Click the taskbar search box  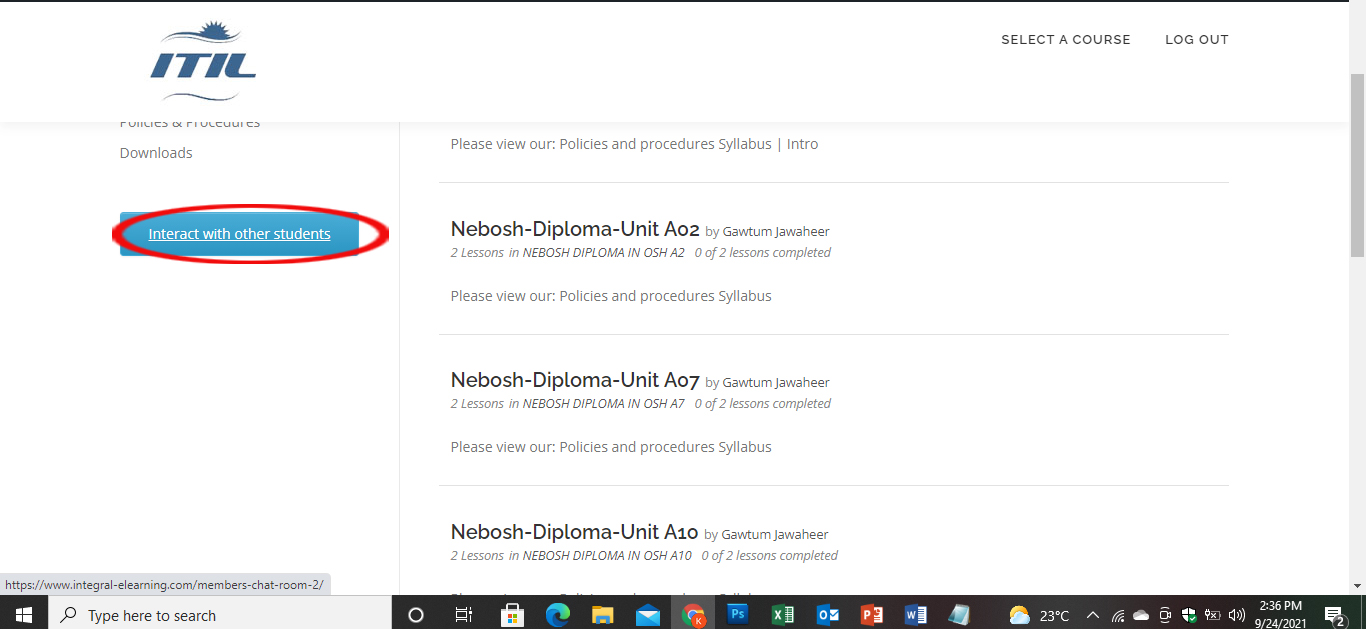point(219,615)
